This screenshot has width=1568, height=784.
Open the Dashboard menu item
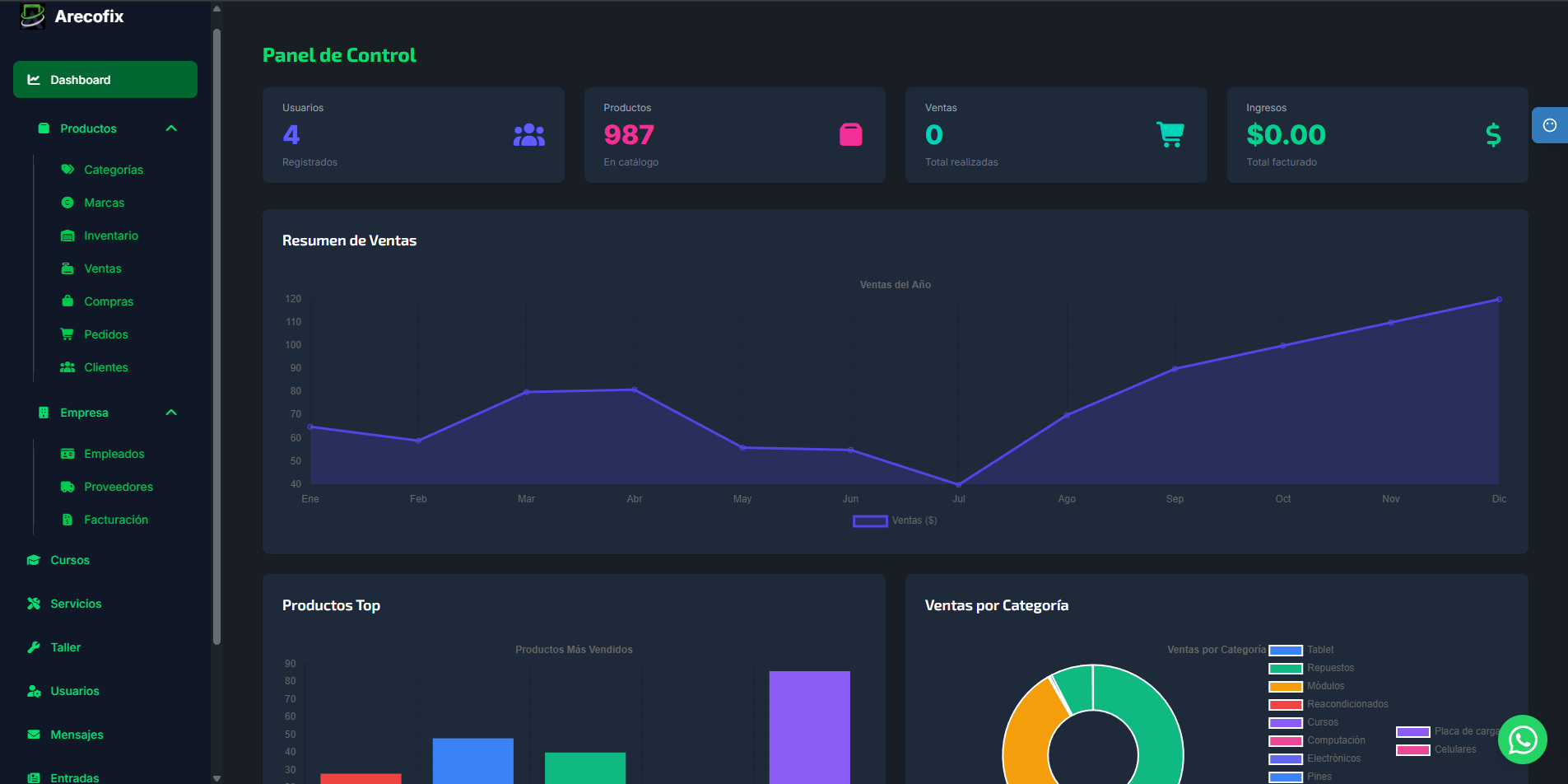coord(105,80)
